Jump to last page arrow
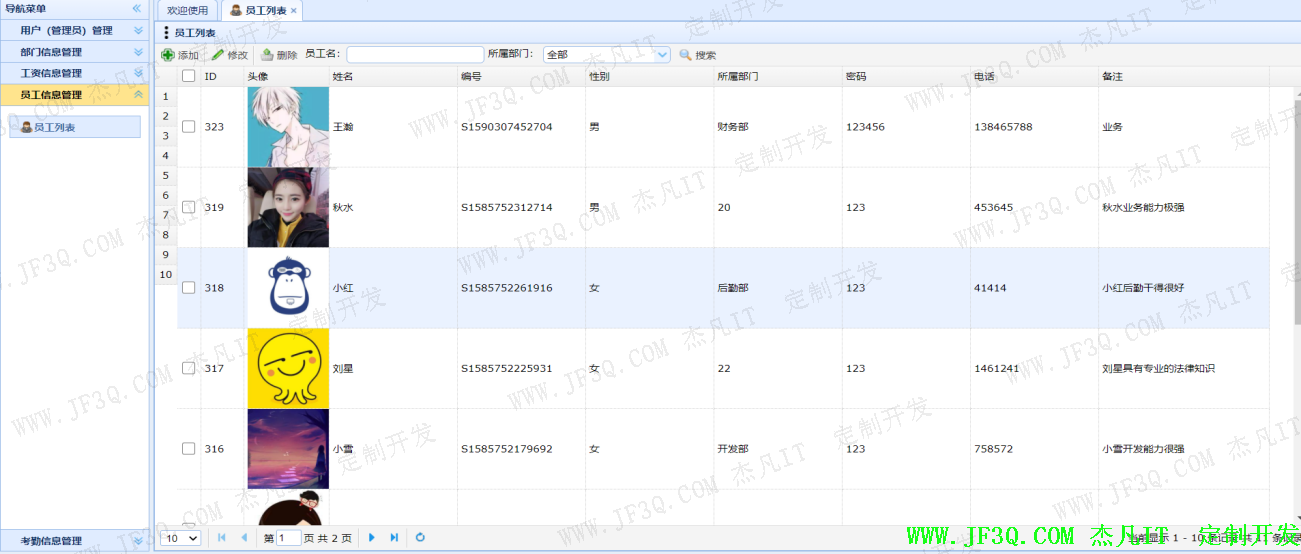Viewport: 1301px width, 554px height. pyautogui.click(x=394, y=538)
